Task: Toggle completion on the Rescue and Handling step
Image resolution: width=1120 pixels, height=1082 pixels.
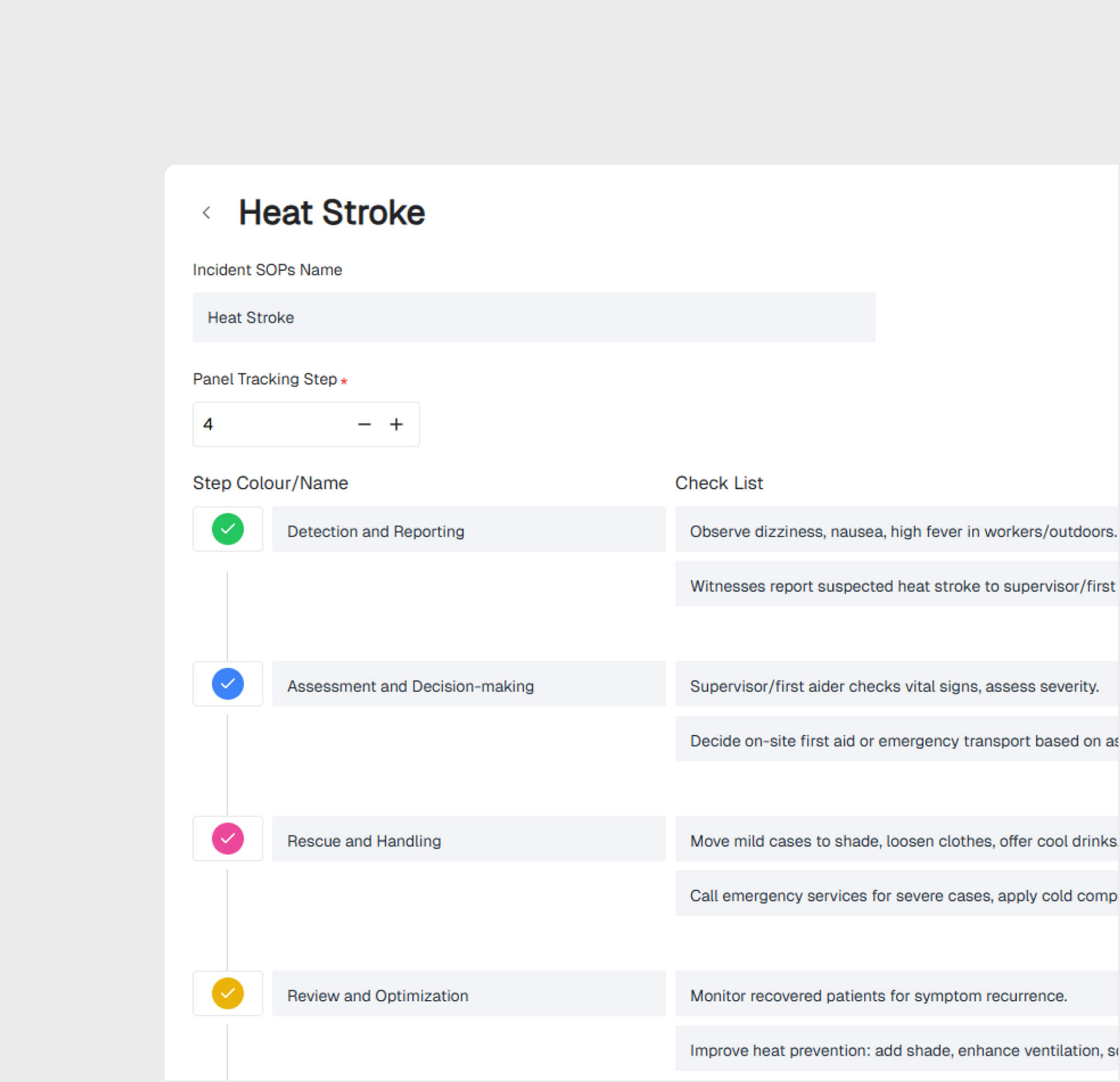Action: [227, 839]
